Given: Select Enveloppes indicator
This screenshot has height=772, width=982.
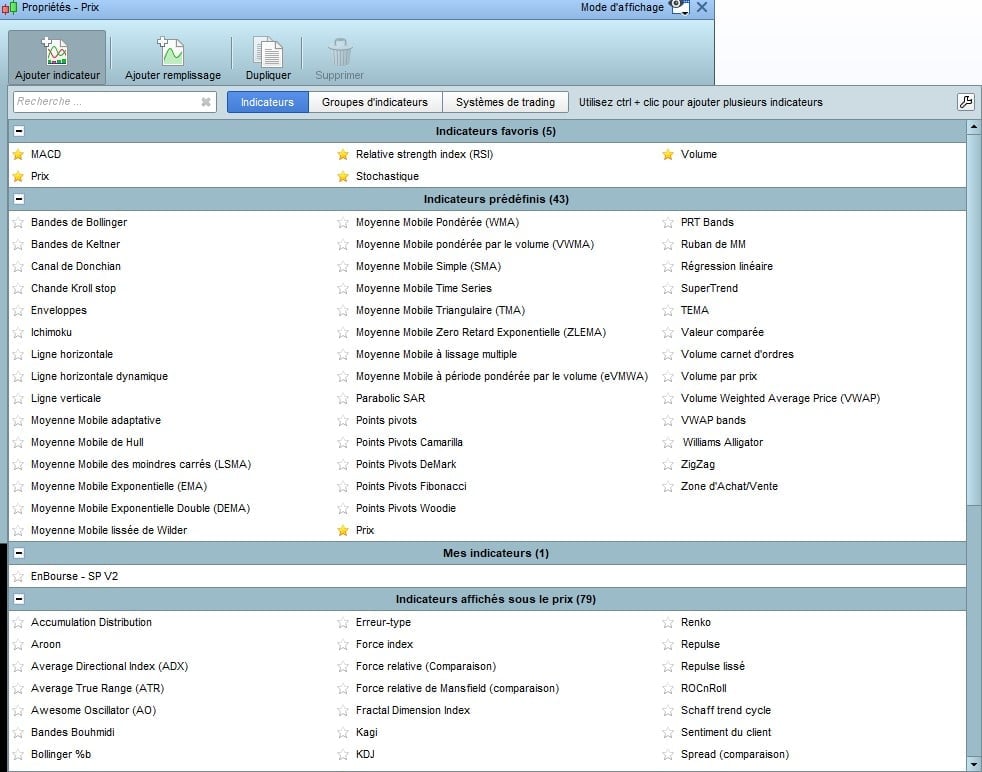Looking at the screenshot, I should [59, 311].
